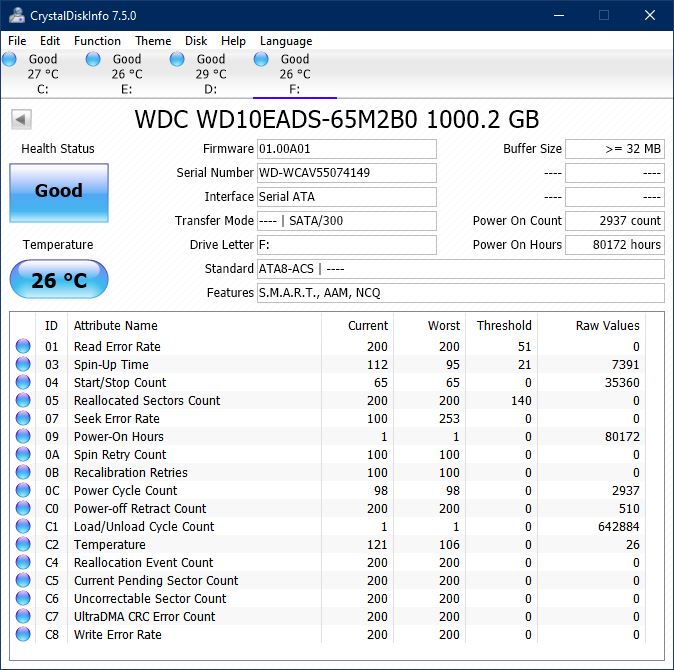674x670 pixels.
Task: Click the Buffer Size value field
Action: pos(615,149)
